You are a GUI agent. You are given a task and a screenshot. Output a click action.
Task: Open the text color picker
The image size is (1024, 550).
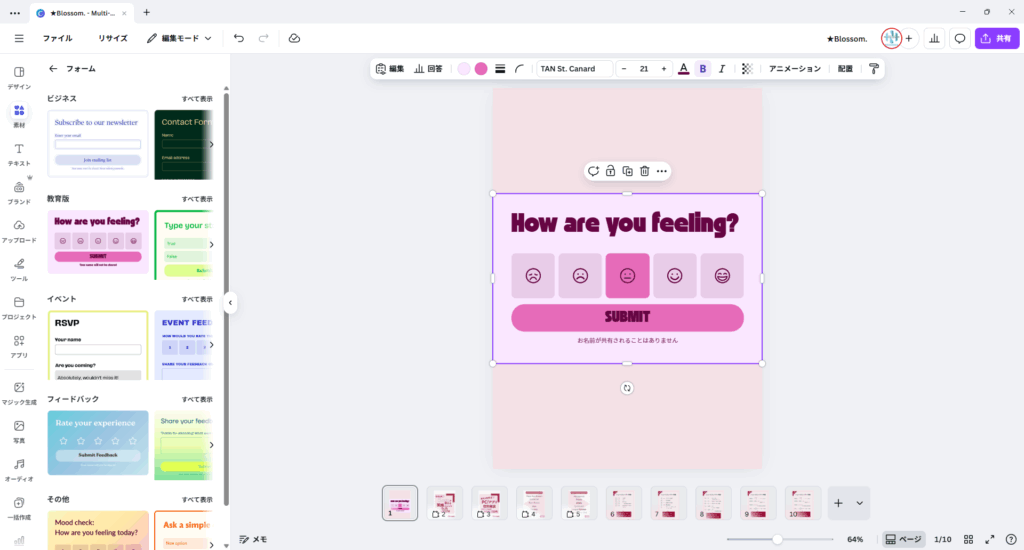[683, 69]
